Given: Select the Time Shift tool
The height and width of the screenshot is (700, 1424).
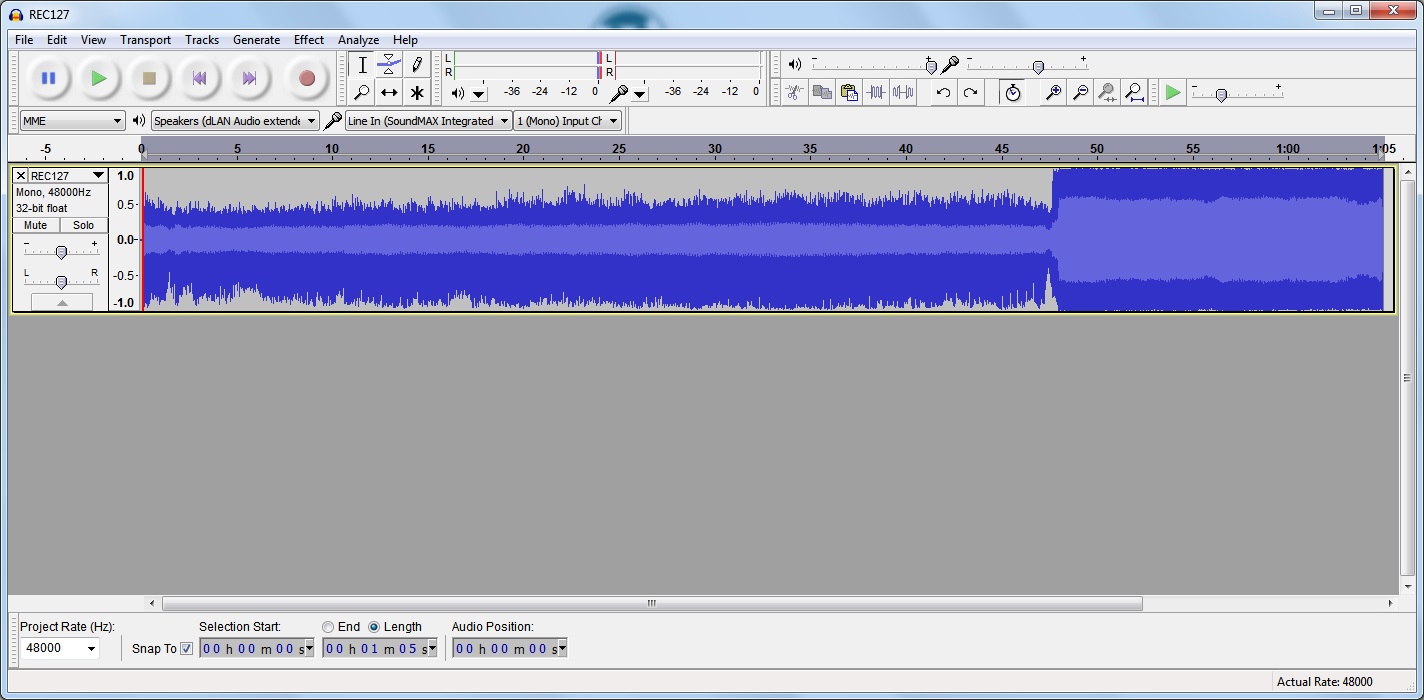Looking at the screenshot, I should pyautogui.click(x=389, y=92).
